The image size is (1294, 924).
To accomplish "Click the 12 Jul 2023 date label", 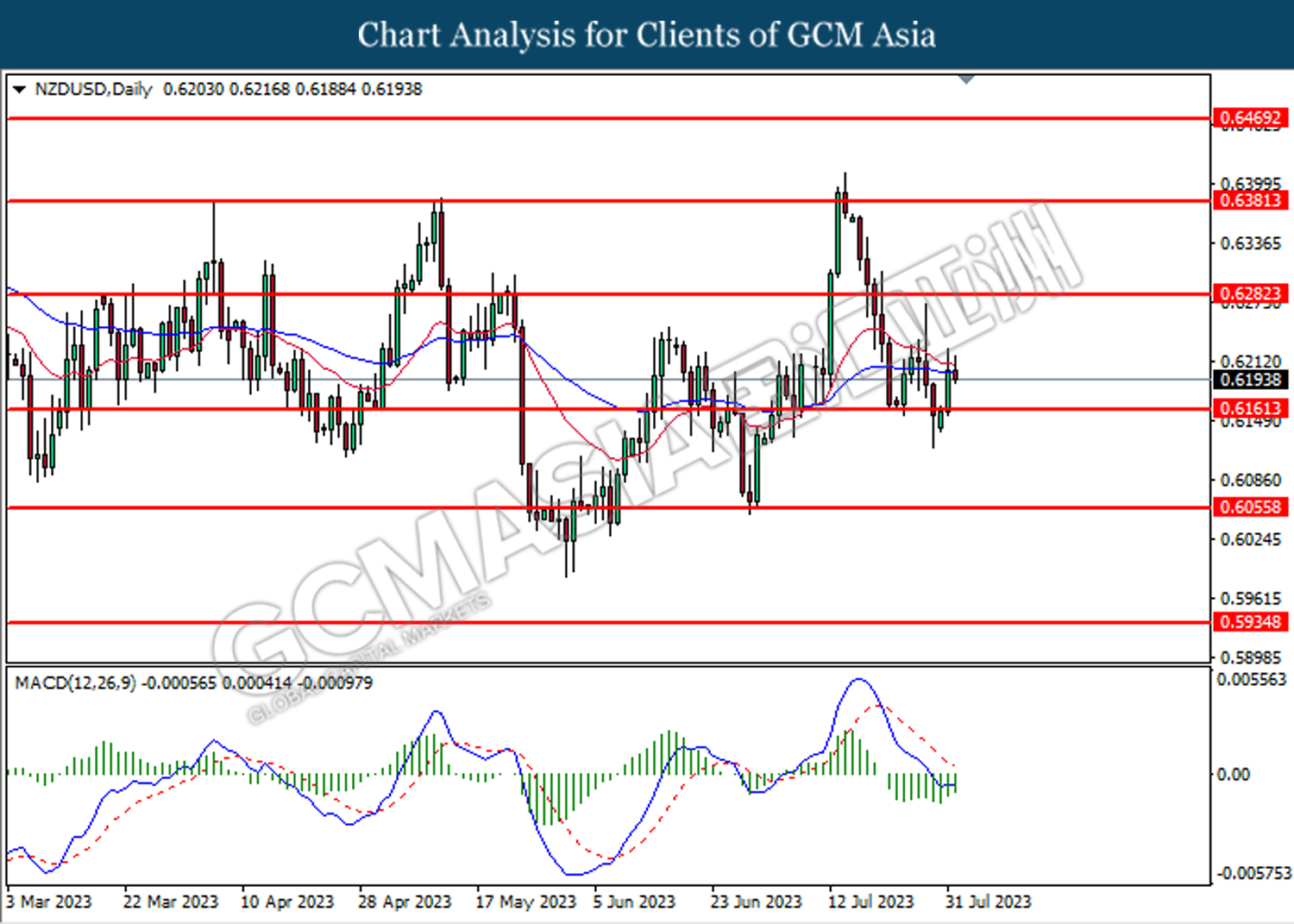I will tap(870, 902).
